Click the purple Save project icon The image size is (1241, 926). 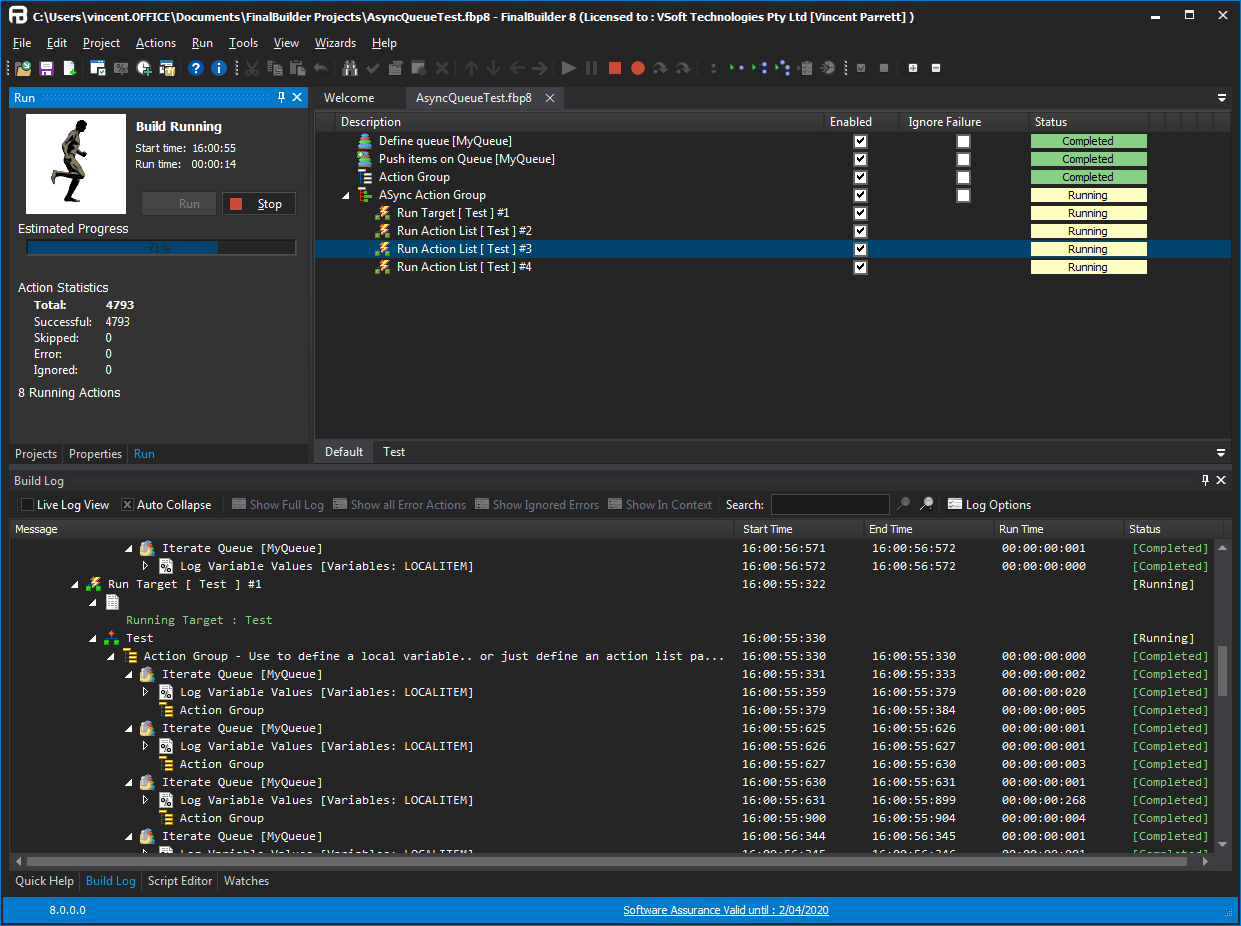[46, 68]
